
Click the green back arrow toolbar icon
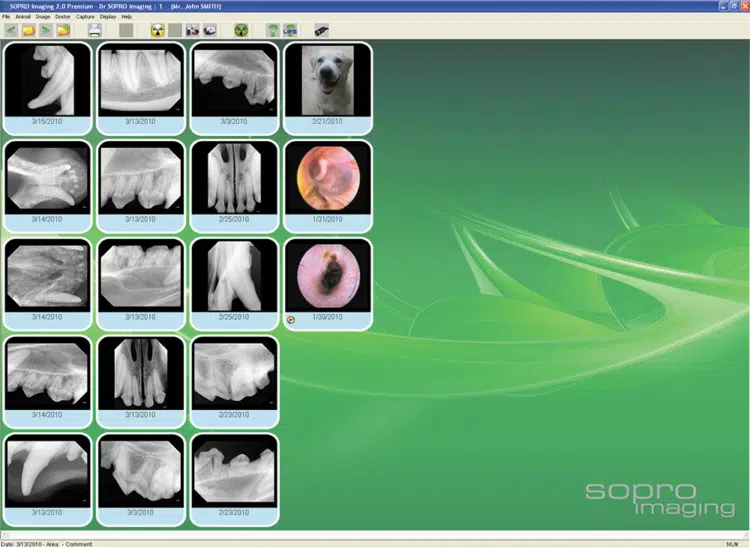[x=11, y=30]
